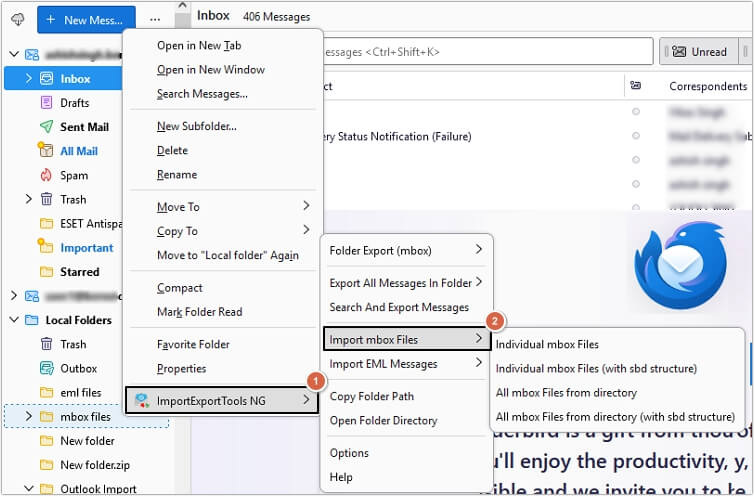The width and height of the screenshot is (755, 497).
Task: Toggle read status dot of fourth message
Action: coord(636,184)
